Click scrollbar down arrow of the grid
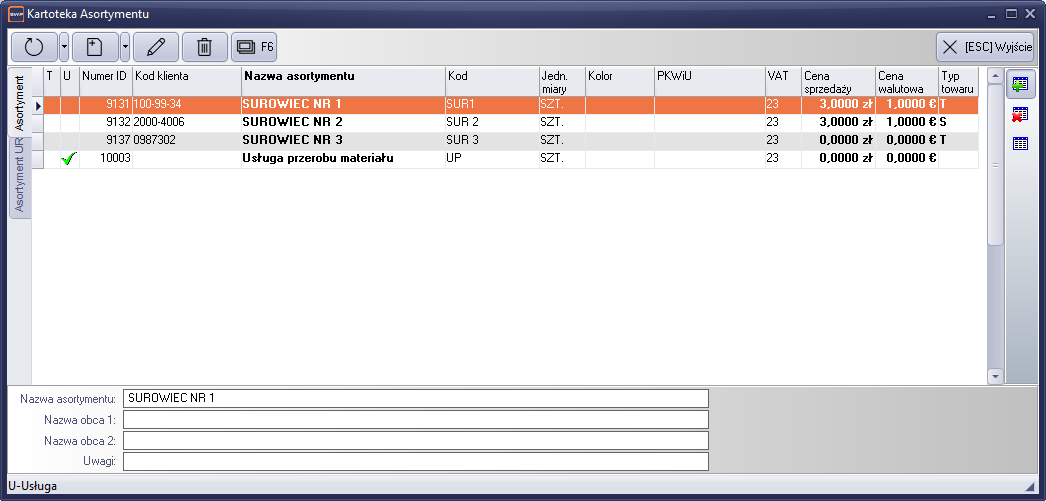Viewport: 1046px width, 501px height. coord(995,376)
